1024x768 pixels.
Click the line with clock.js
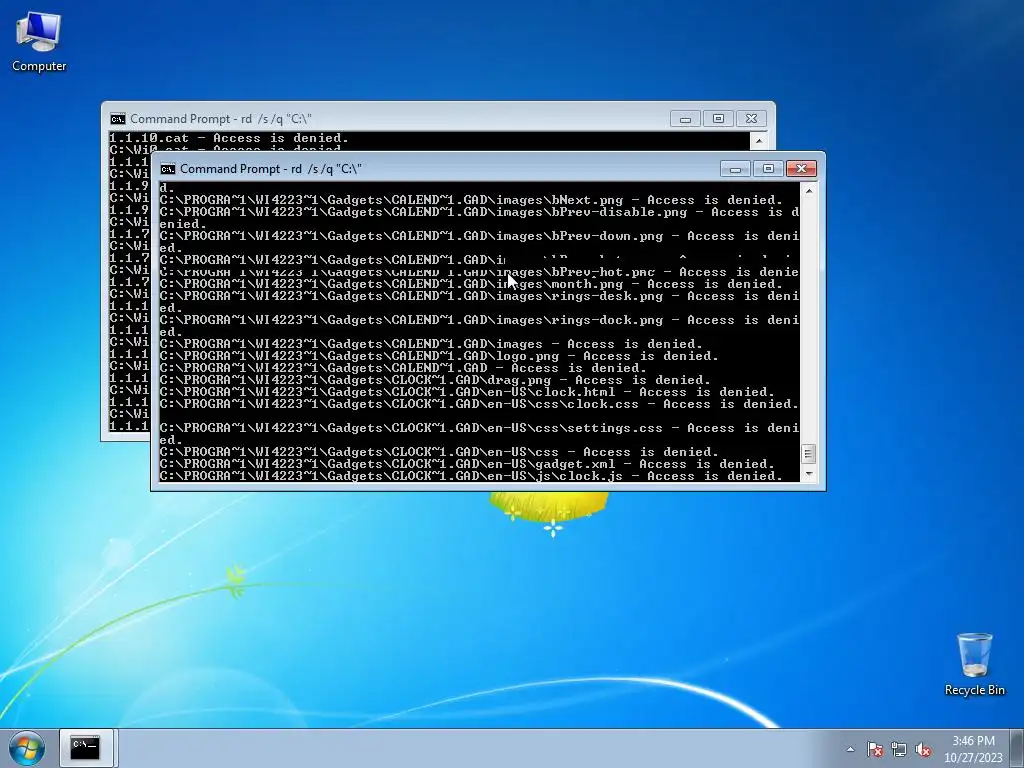pyautogui.click(x=471, y=475)
